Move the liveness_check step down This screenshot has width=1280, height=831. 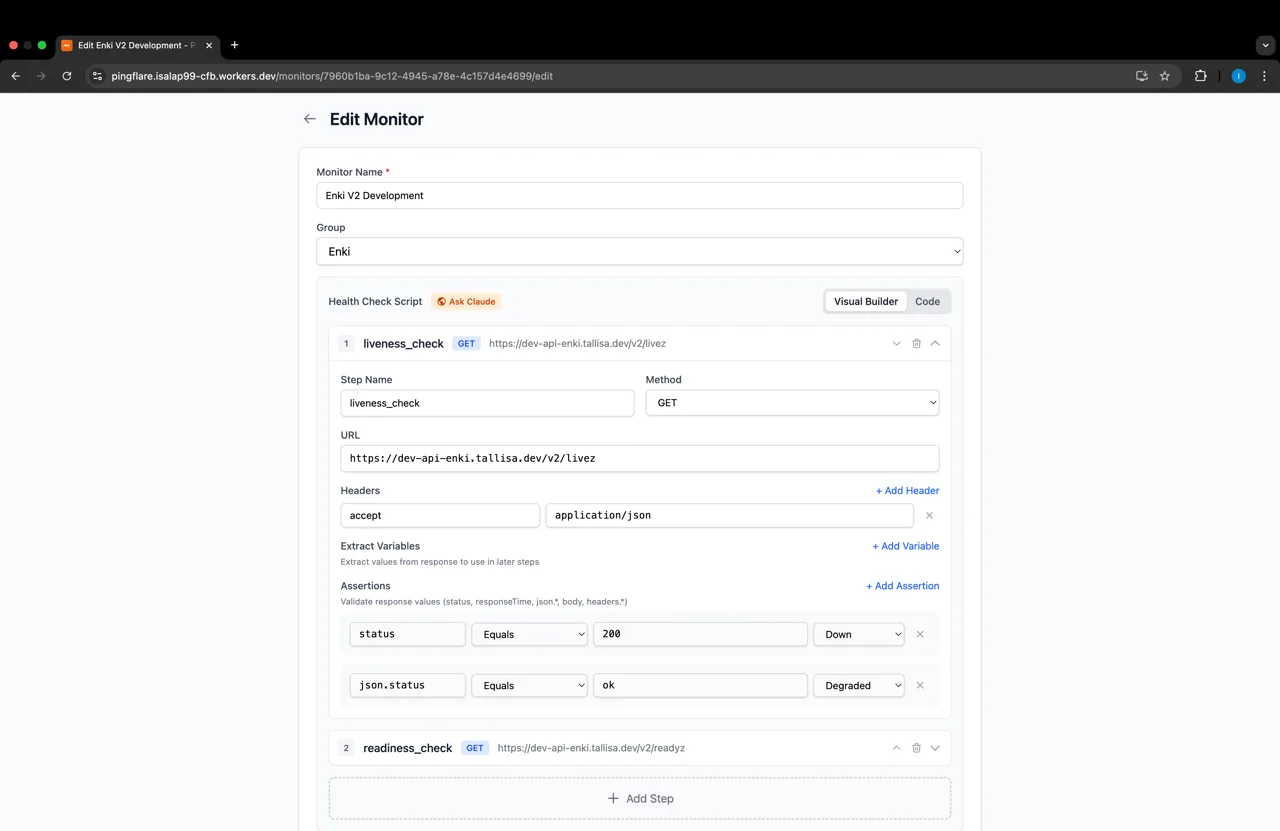(896, 344)
